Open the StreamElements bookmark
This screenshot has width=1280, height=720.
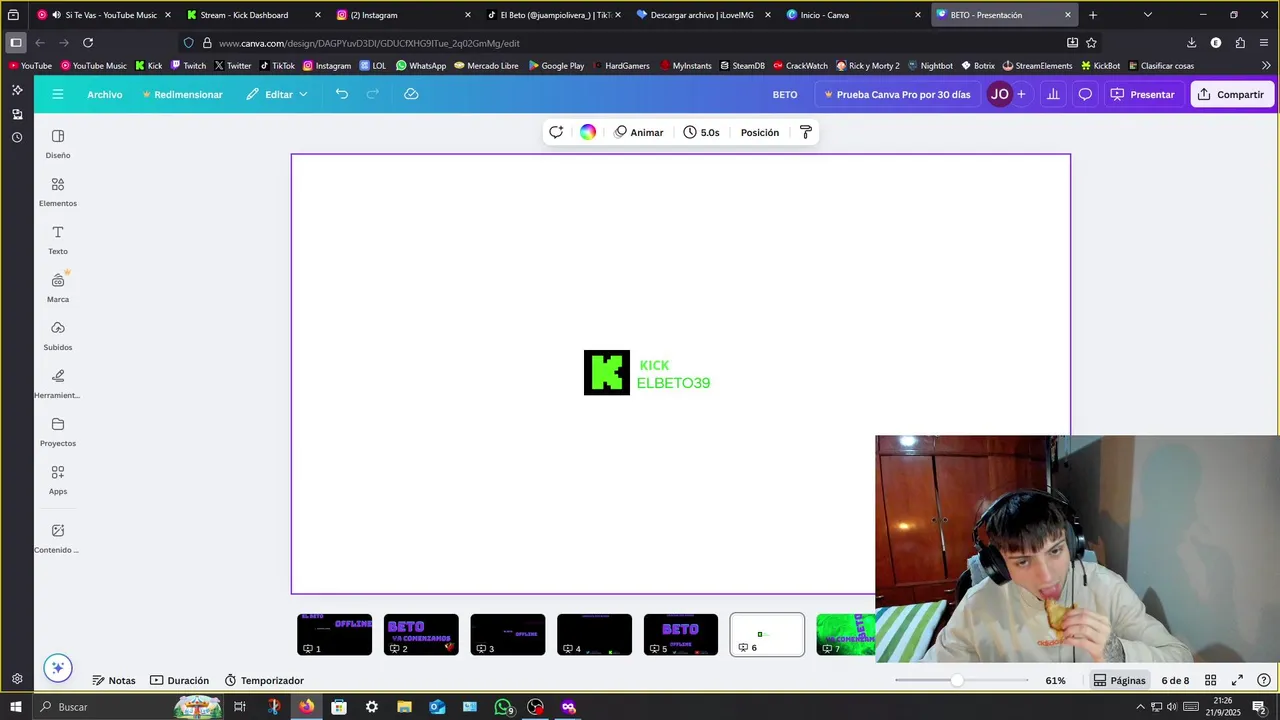pyautogui.click(x=1037, y=66)
